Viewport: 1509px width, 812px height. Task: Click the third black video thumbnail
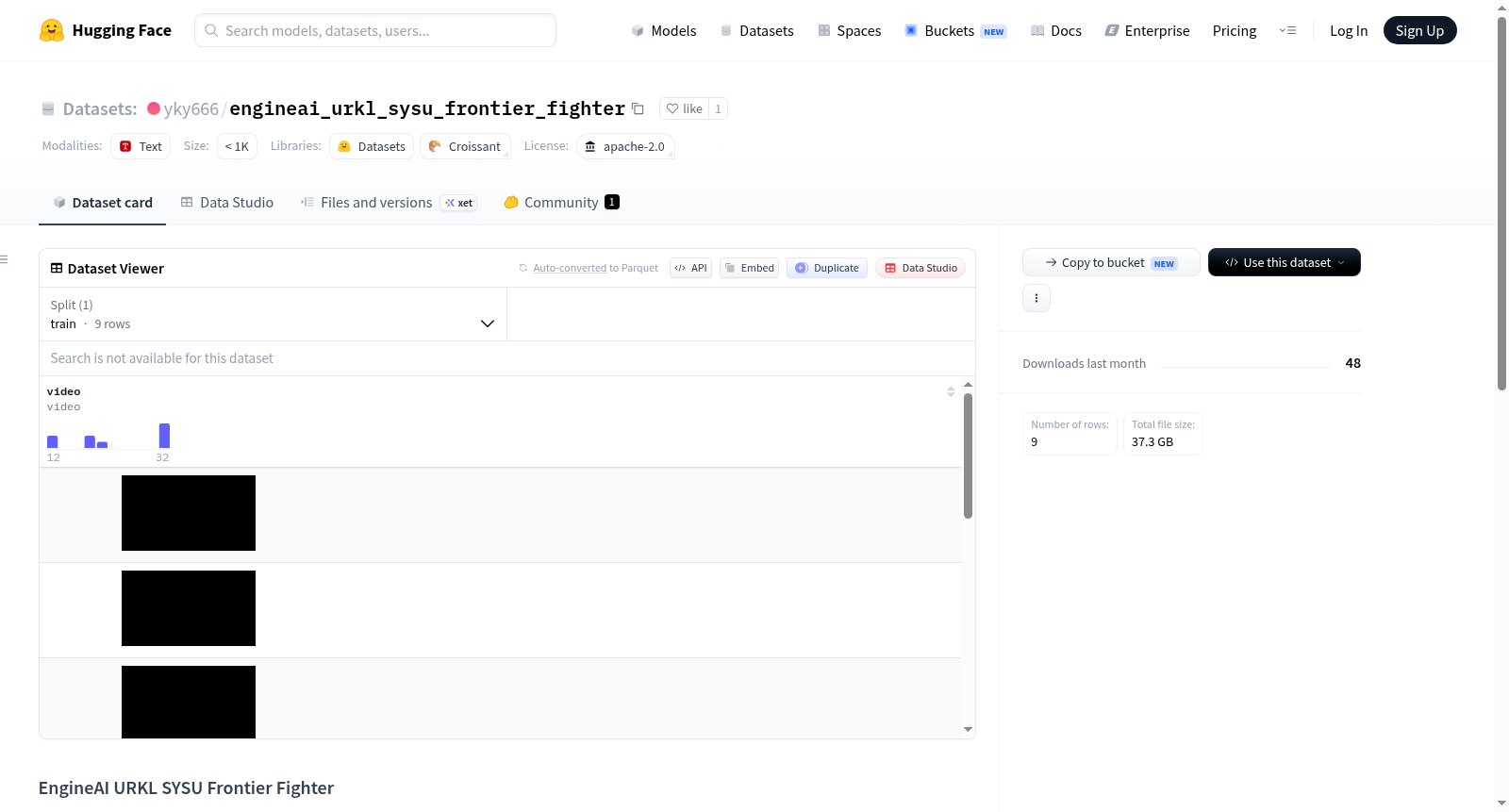[x=189, y=702]
